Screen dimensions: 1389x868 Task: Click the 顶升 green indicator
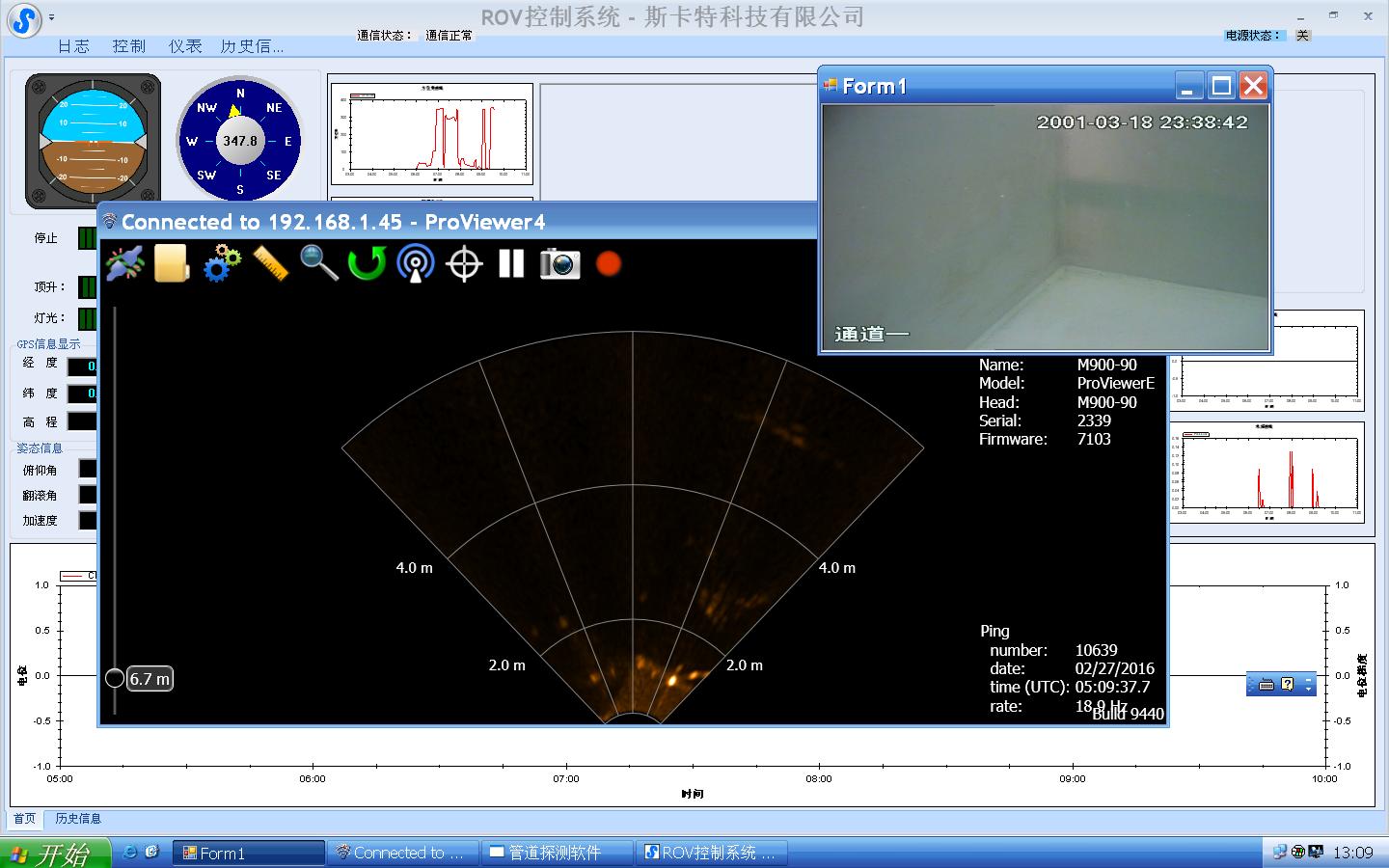88,287
